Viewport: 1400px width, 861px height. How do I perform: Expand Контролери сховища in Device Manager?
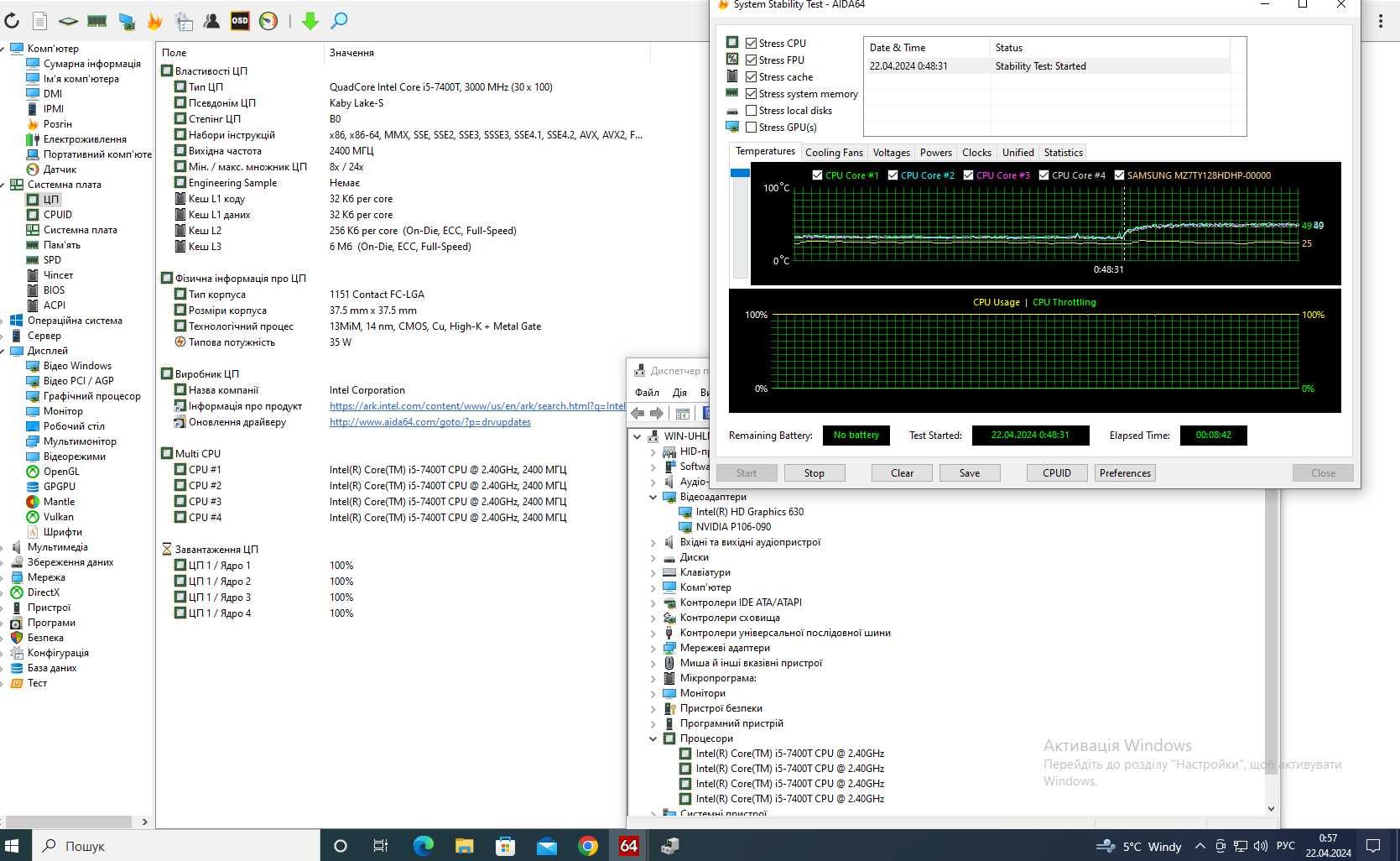coord(653,618)
